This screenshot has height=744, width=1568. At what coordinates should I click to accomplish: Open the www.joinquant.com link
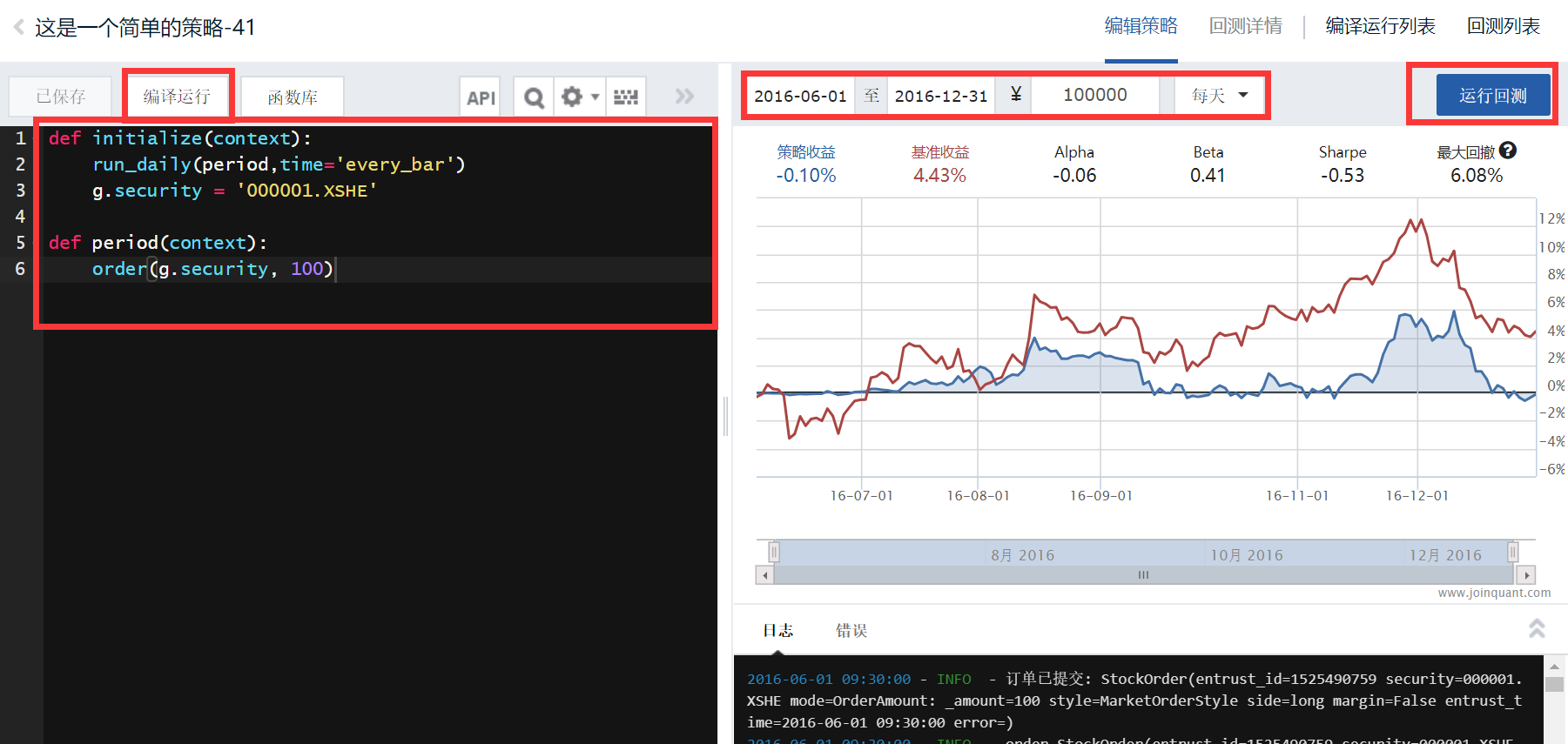click(x=1494, y=593)
